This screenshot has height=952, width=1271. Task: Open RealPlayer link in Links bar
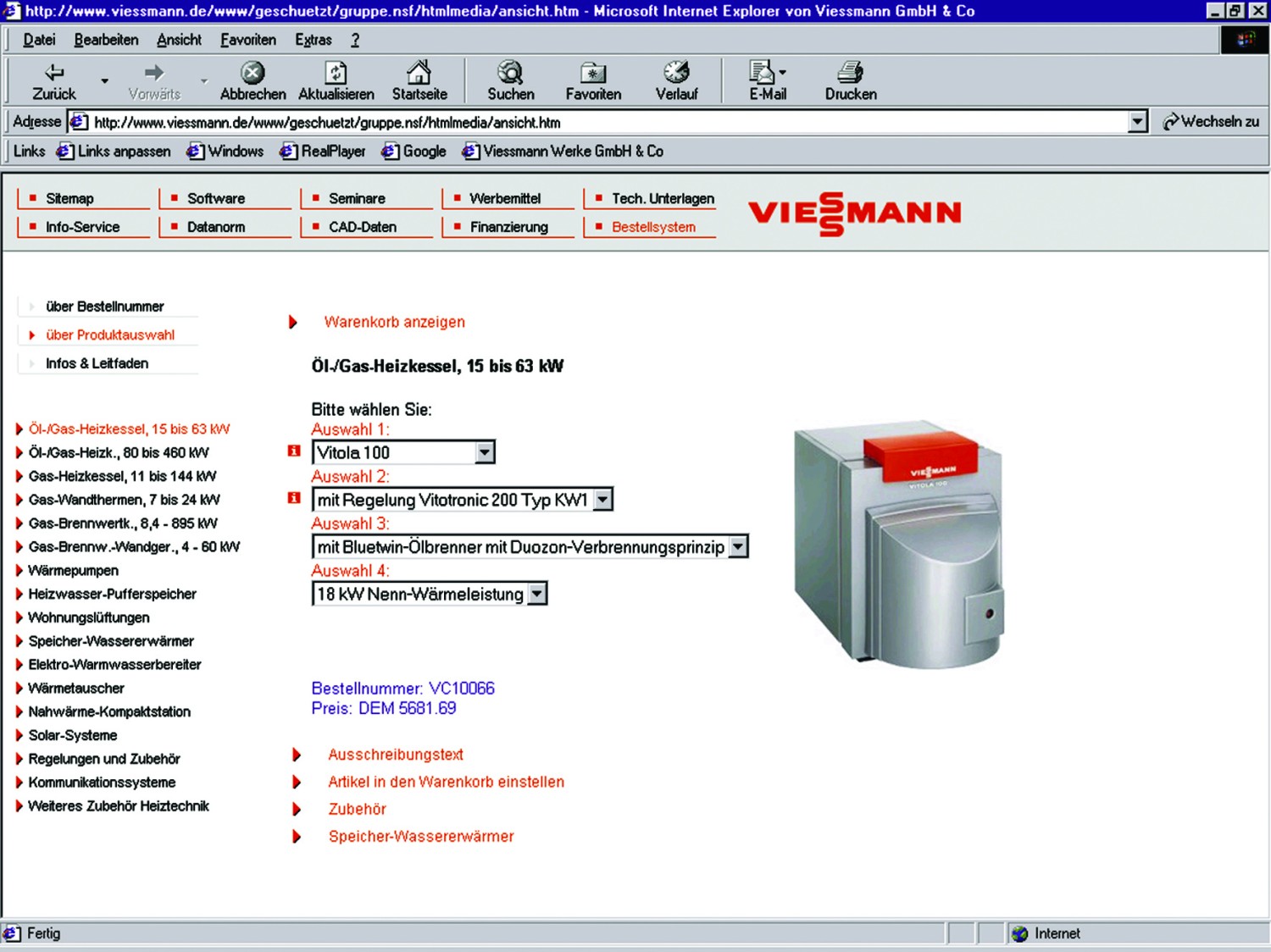click(323, 152)
